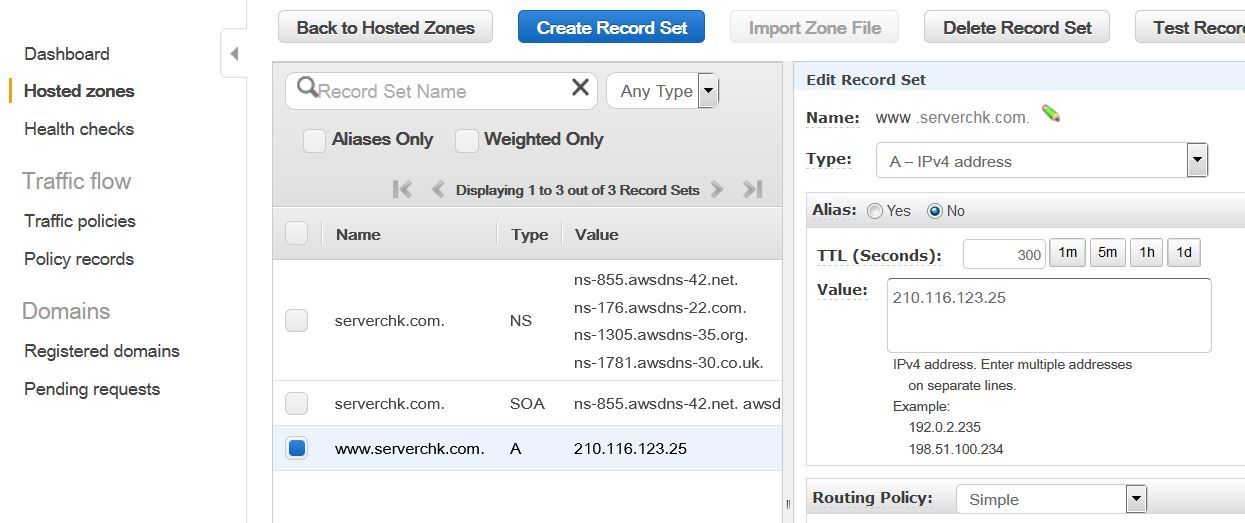The width and height of the screenshot is (1245, 523).
Task: Open Policy records in the sidebar
Action: click(79, 259)
